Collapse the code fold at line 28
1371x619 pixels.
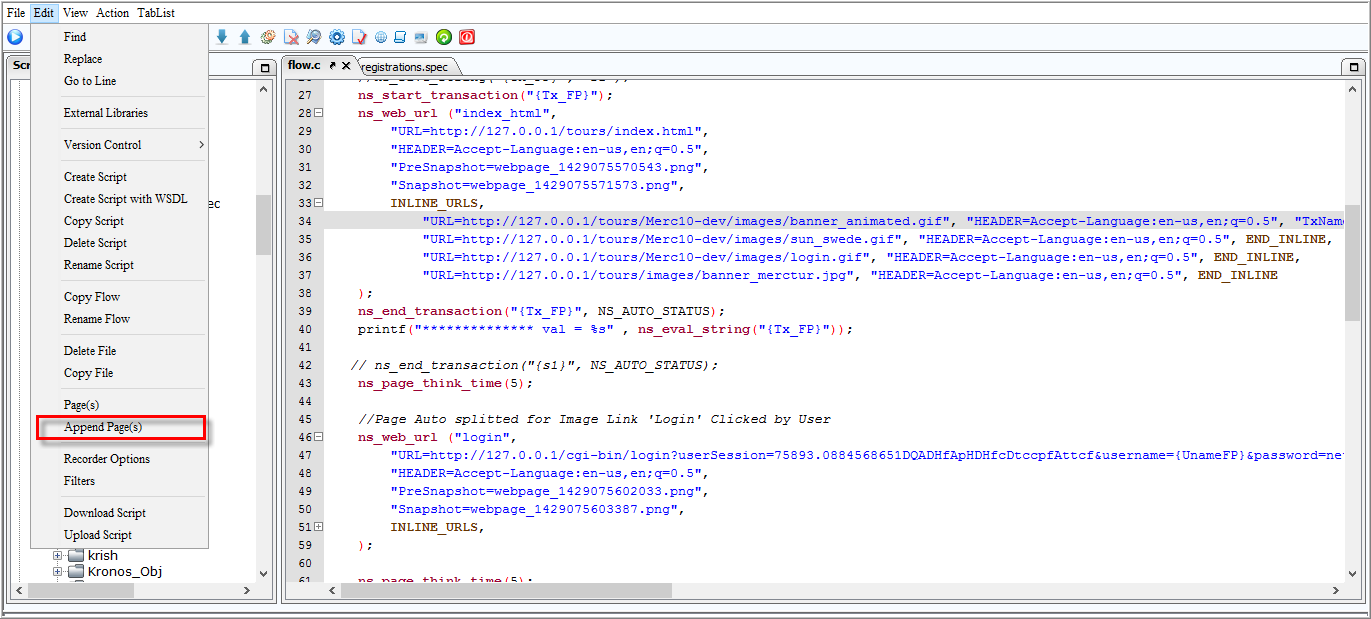(318, 113)
